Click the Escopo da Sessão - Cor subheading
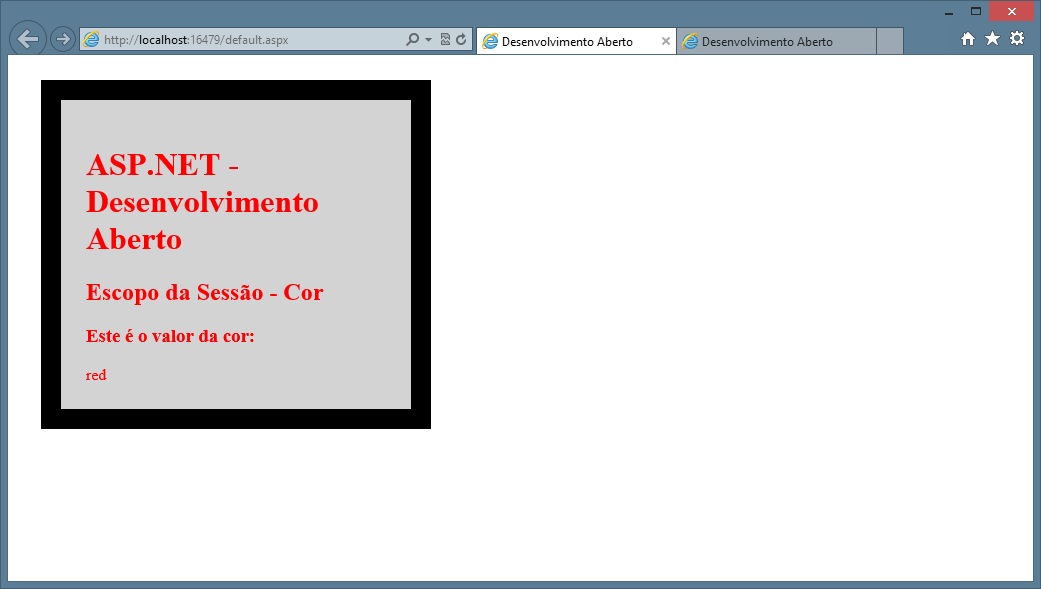The image size is (1041, 589). [205, 292]
